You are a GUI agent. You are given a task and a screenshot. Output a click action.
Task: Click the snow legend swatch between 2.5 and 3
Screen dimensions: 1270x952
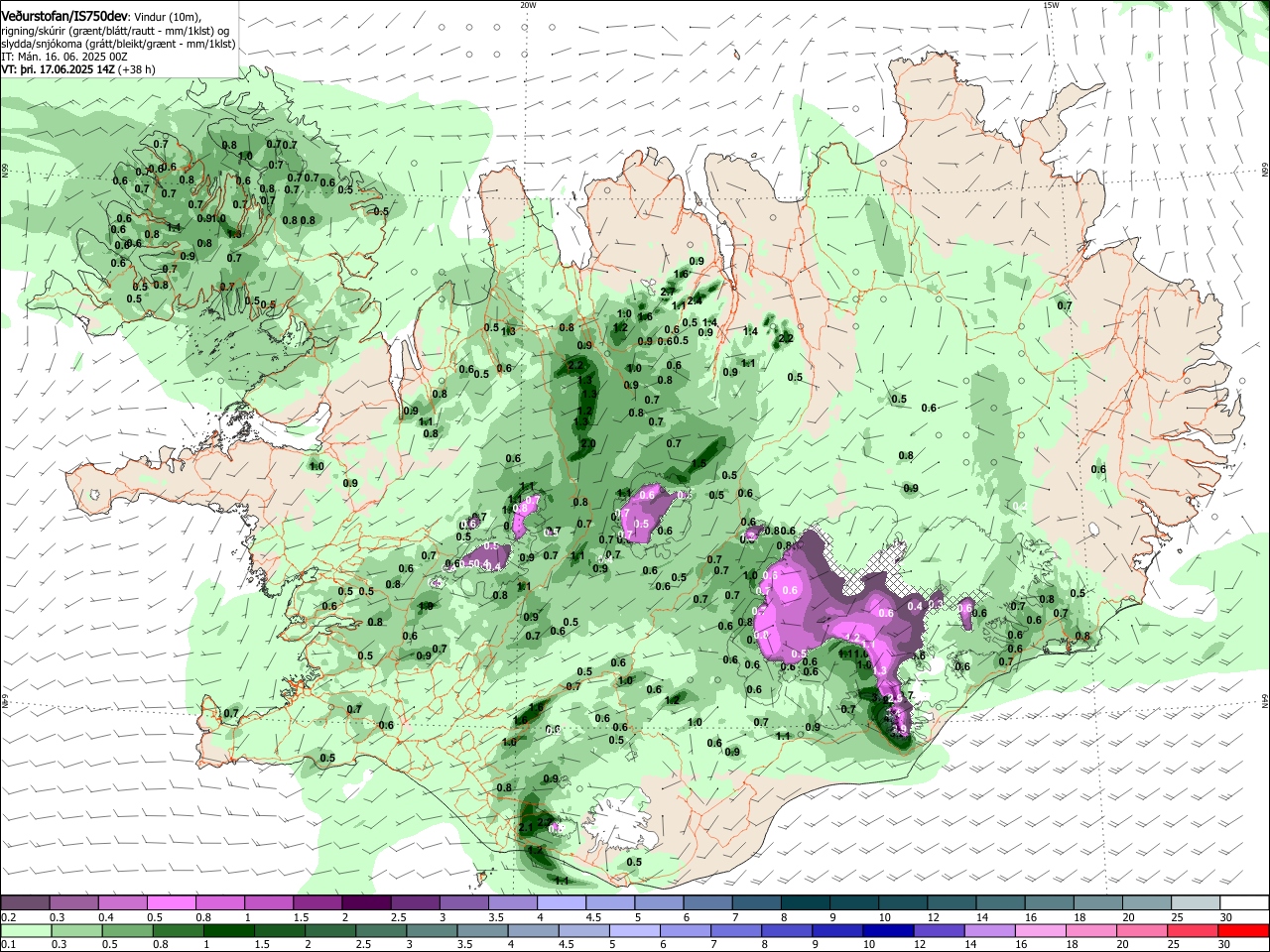coord(415,902)
